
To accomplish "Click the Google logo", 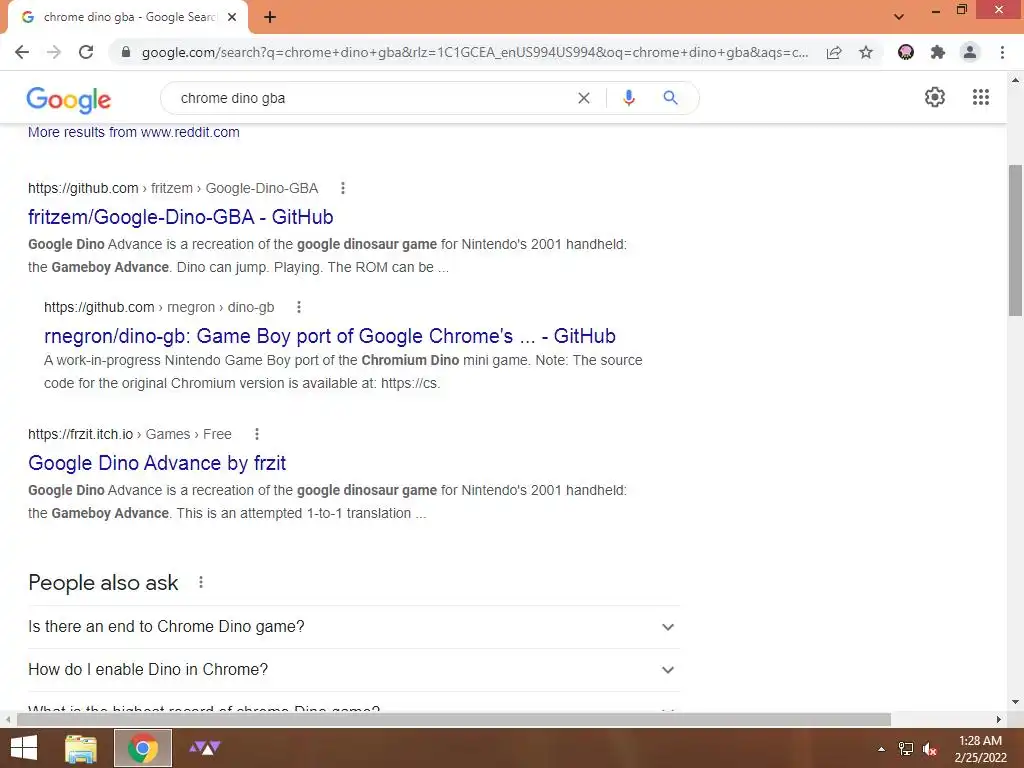I will coord(69,99).
